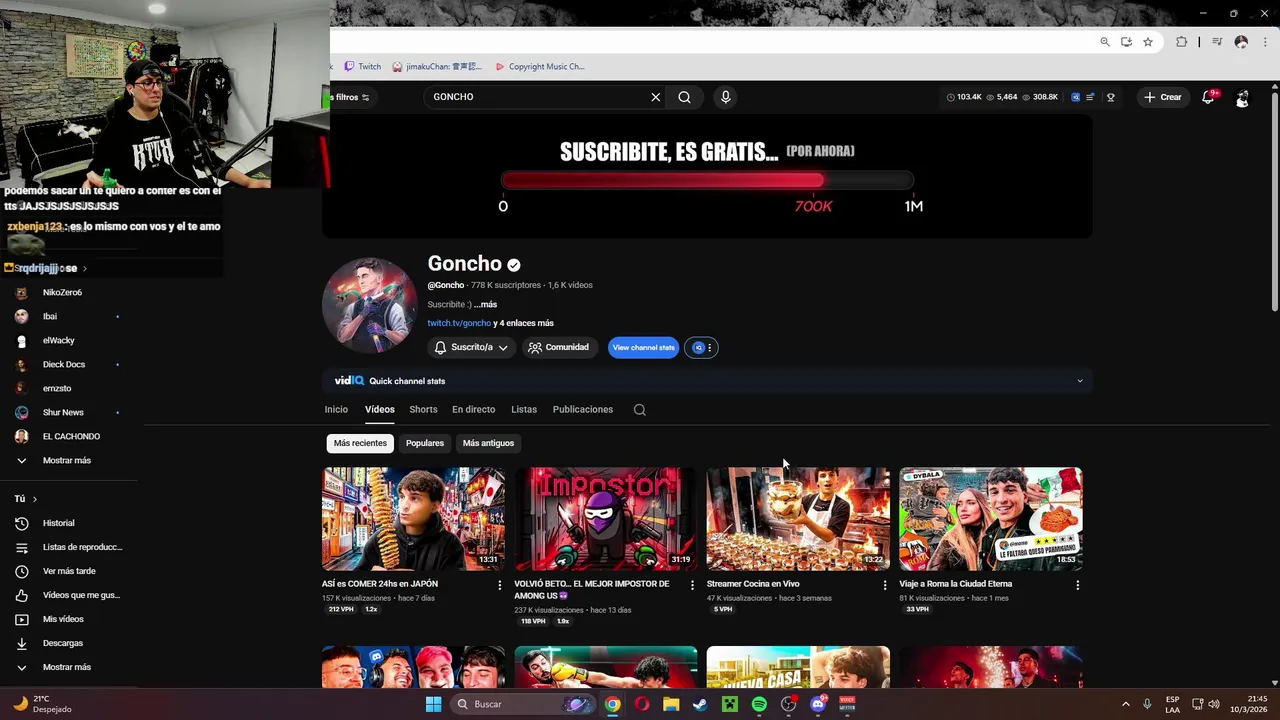Switch to the Inicio tab
The image size is (1280, 720).
tap(336, 409)
